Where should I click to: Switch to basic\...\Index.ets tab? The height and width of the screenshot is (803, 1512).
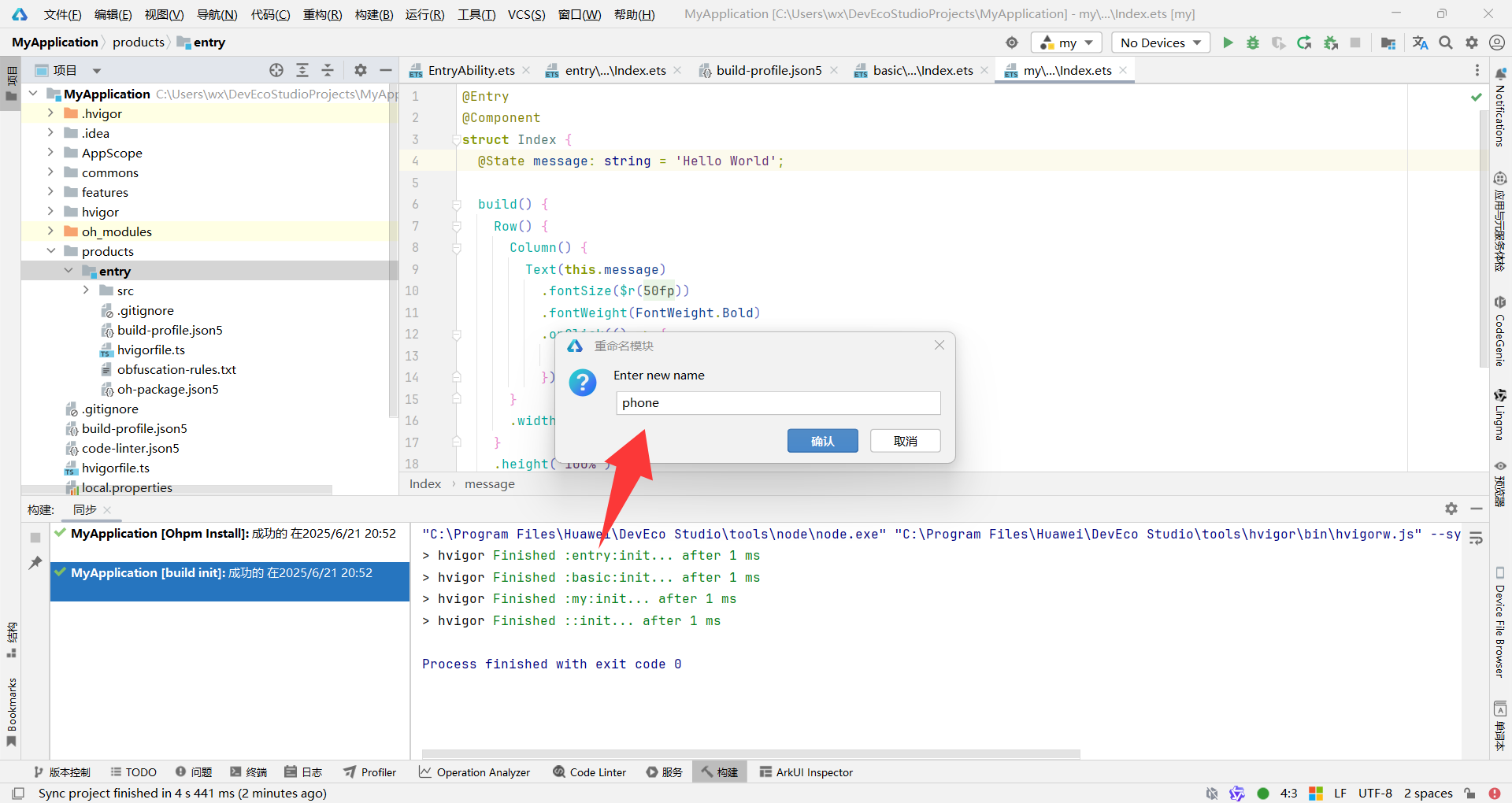pos(923,70)
